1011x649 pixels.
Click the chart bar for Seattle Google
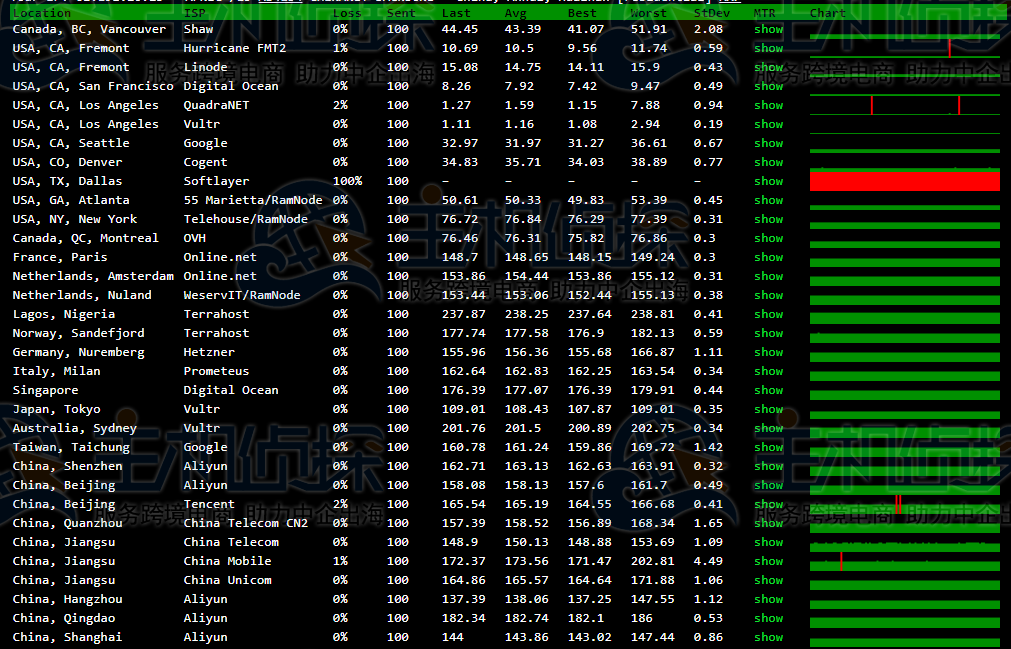point(904,144)
